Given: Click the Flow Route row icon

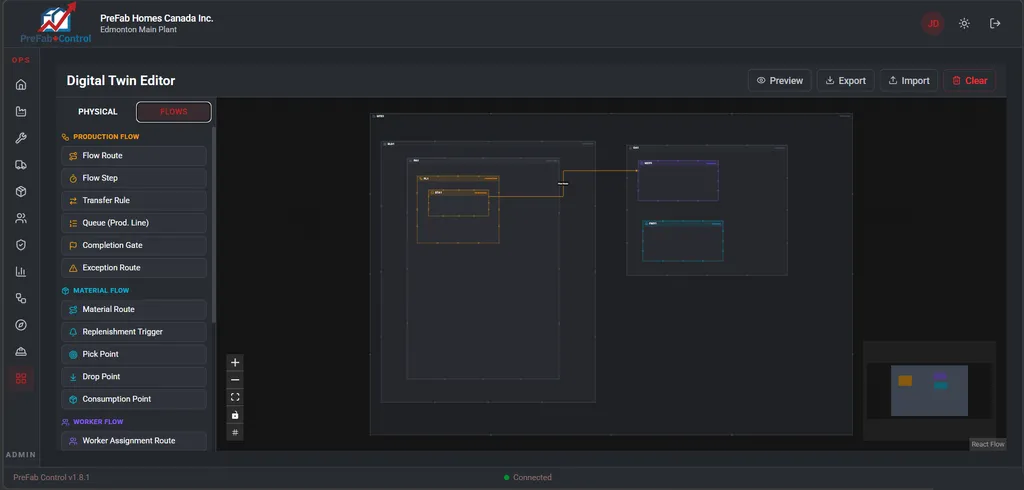Looking at the screenshot, I should (73, 156).
